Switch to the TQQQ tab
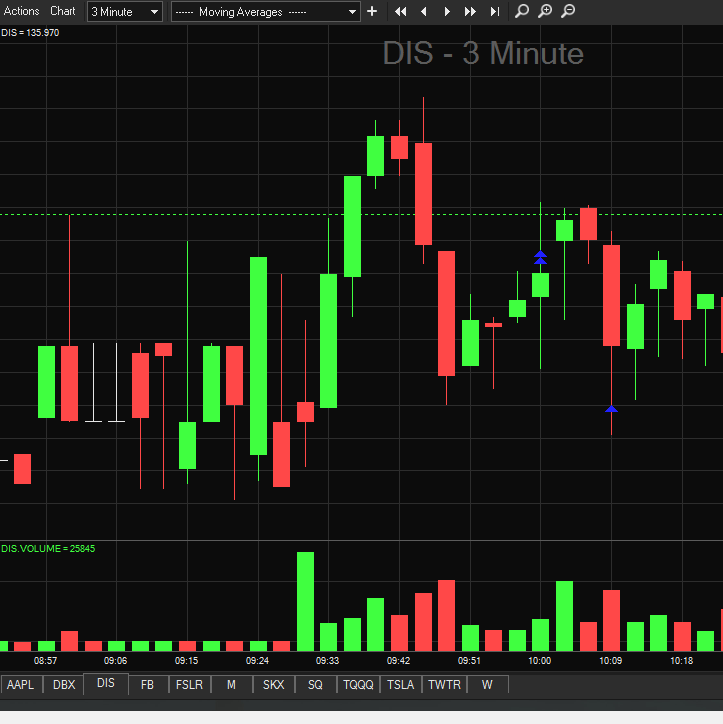The height and width of the screenshot is (724, 723). [358, 684]
